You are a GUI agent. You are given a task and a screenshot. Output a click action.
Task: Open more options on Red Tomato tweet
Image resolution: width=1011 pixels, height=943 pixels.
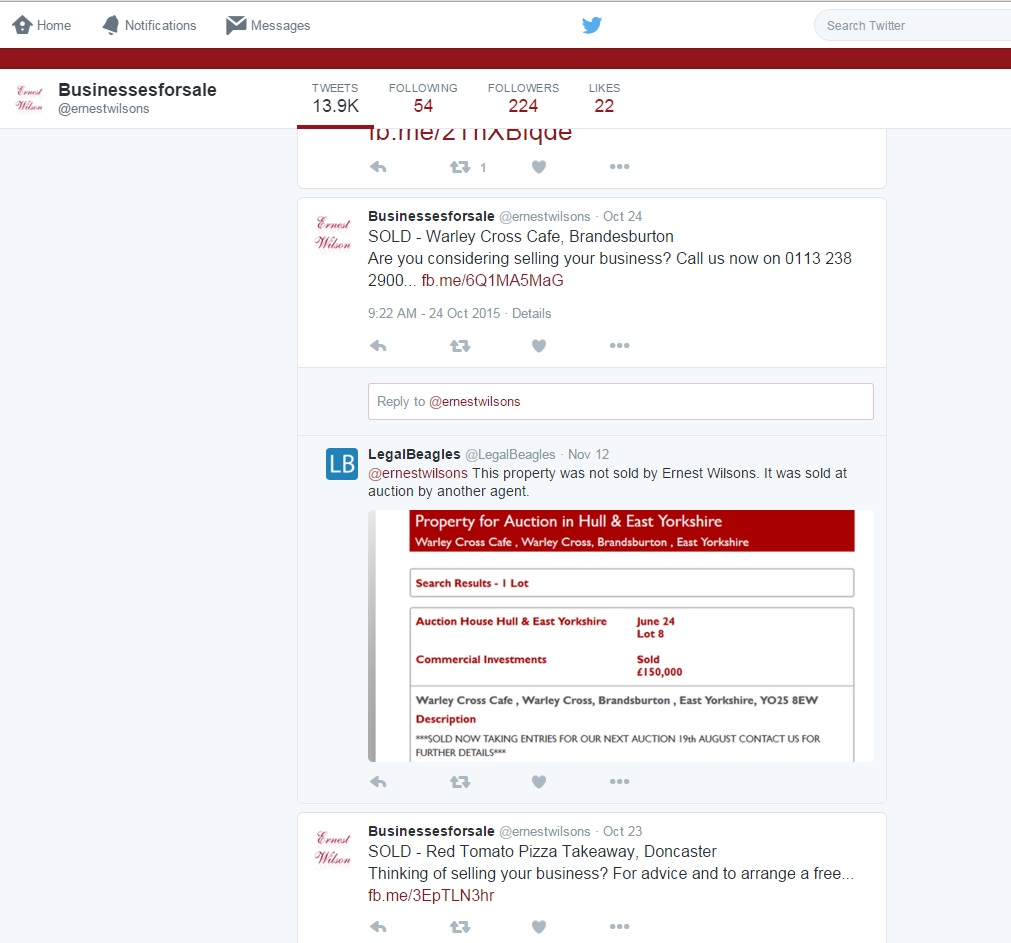point(620,926)
